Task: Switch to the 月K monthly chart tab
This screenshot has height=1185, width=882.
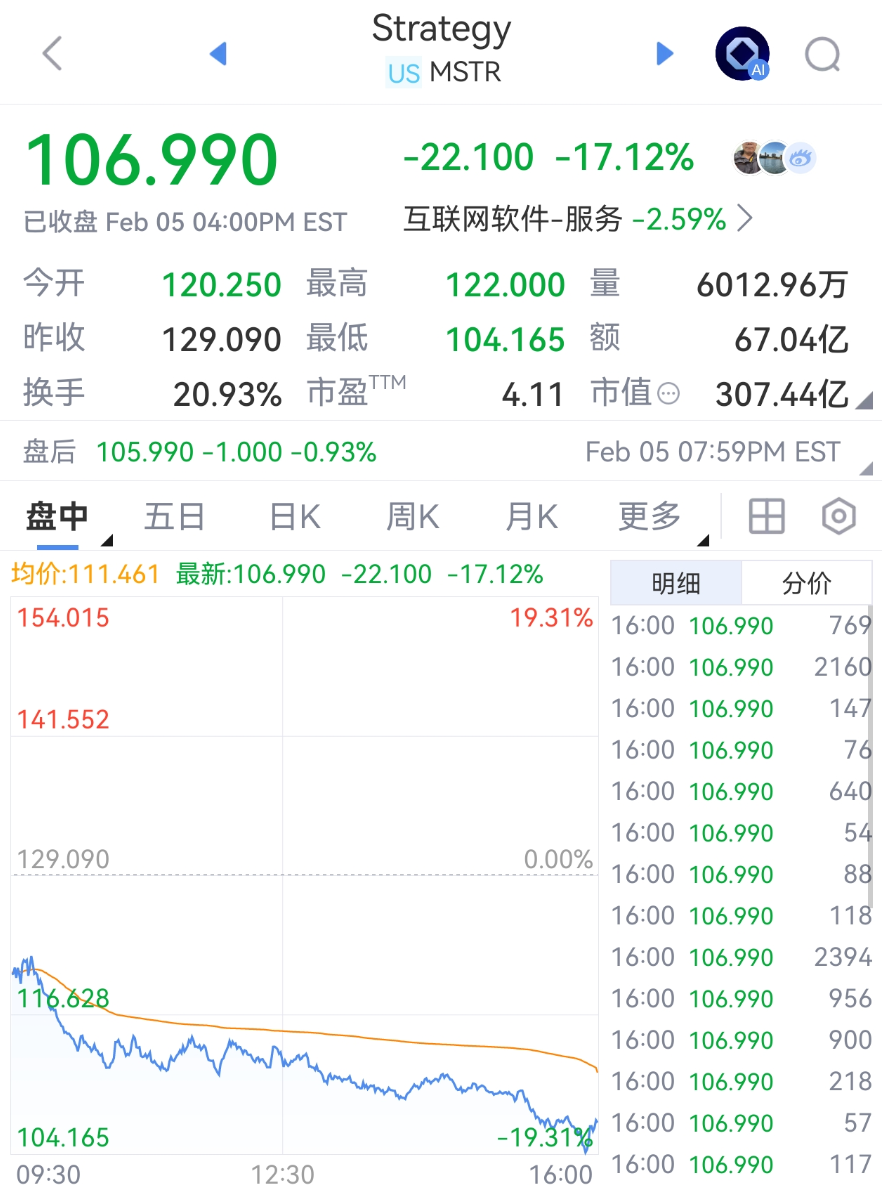Action: coord(529,516)
